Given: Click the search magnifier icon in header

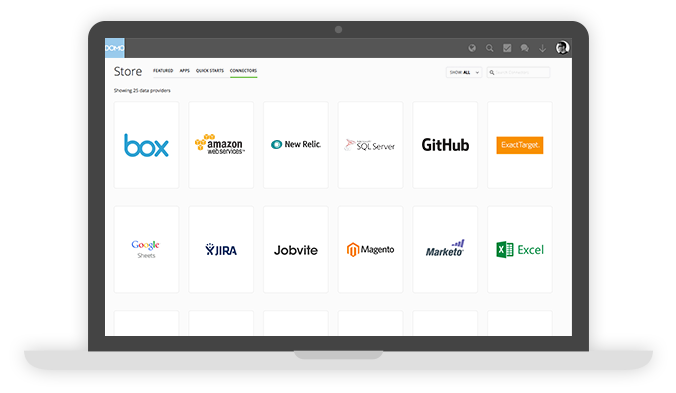Looking at the screenshot, I should pyautogui.click(x=490, y=48).
